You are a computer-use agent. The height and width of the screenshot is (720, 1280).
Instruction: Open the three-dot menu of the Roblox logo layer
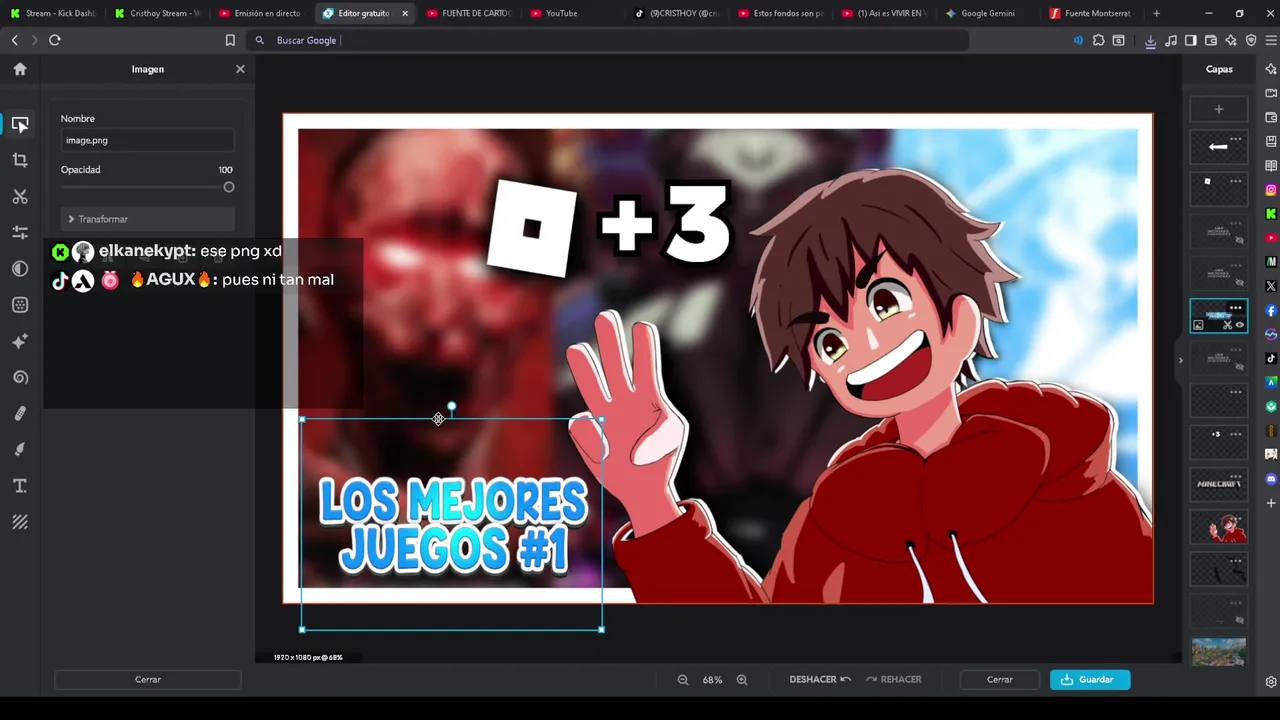1236,181
